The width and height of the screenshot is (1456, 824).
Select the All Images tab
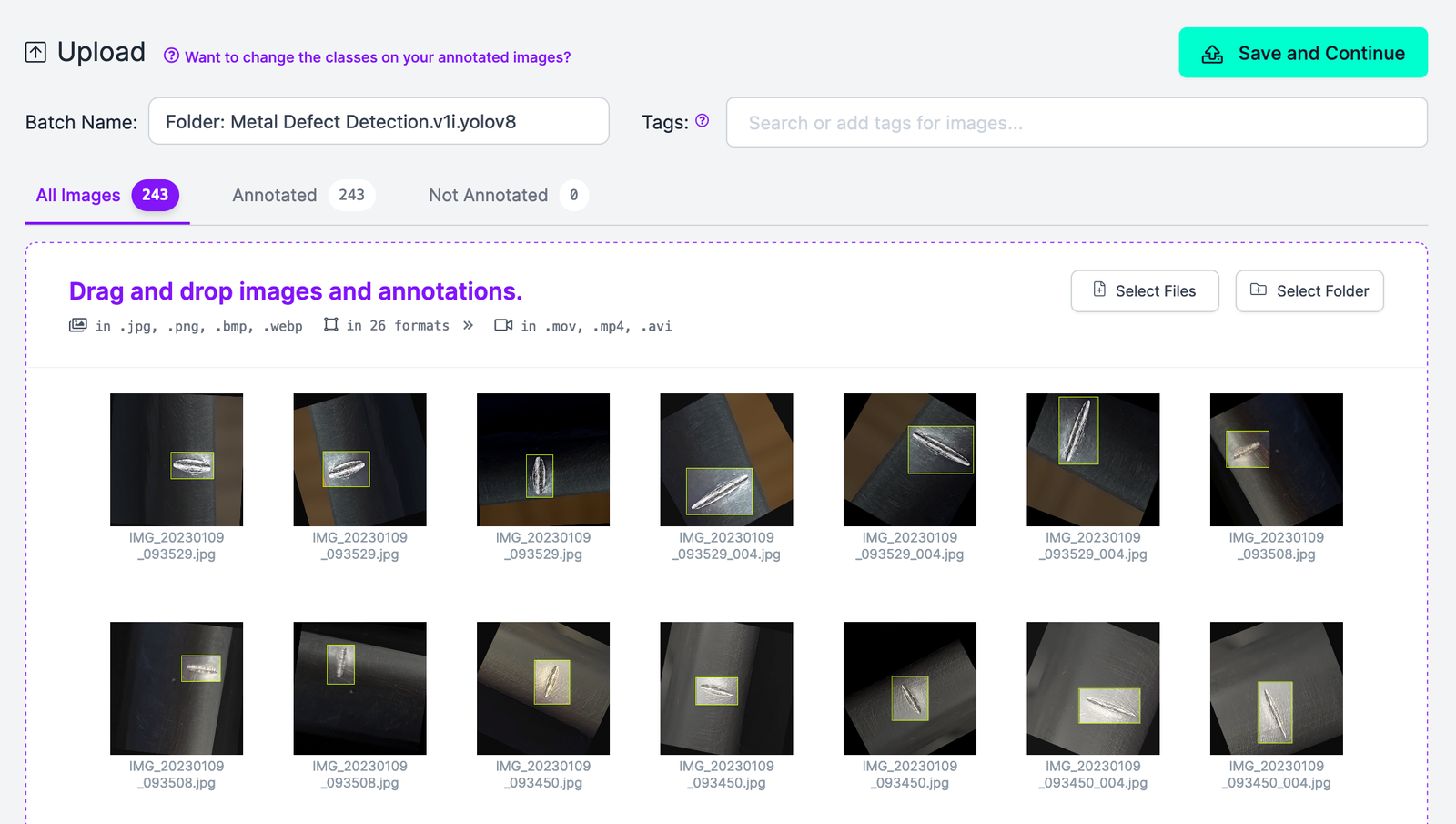pyautogui.click(x=77, y=195)
